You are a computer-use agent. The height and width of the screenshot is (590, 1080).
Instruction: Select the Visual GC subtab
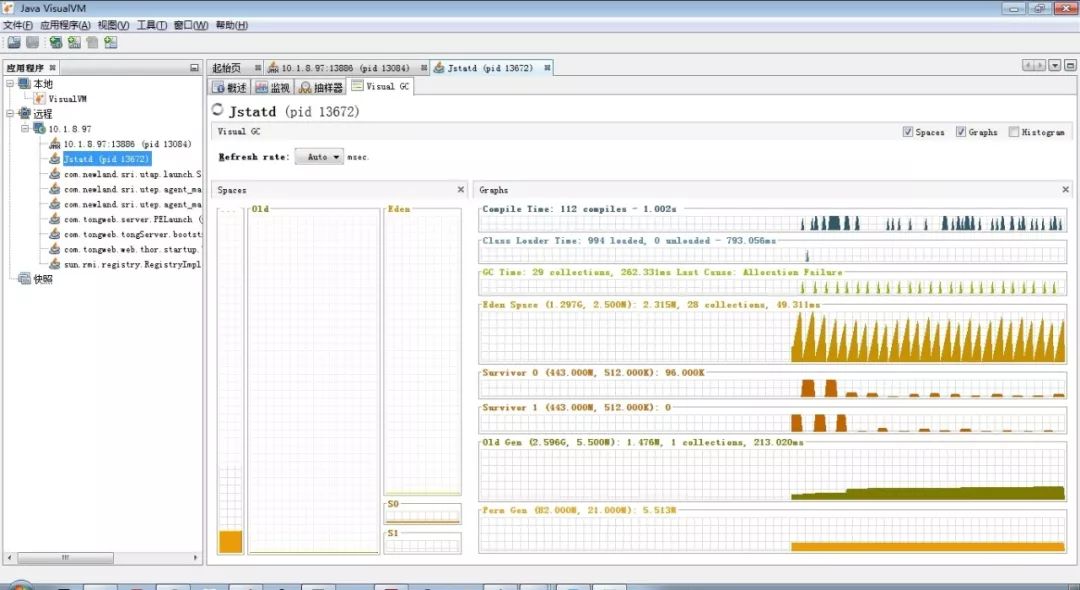pos(381,86)
